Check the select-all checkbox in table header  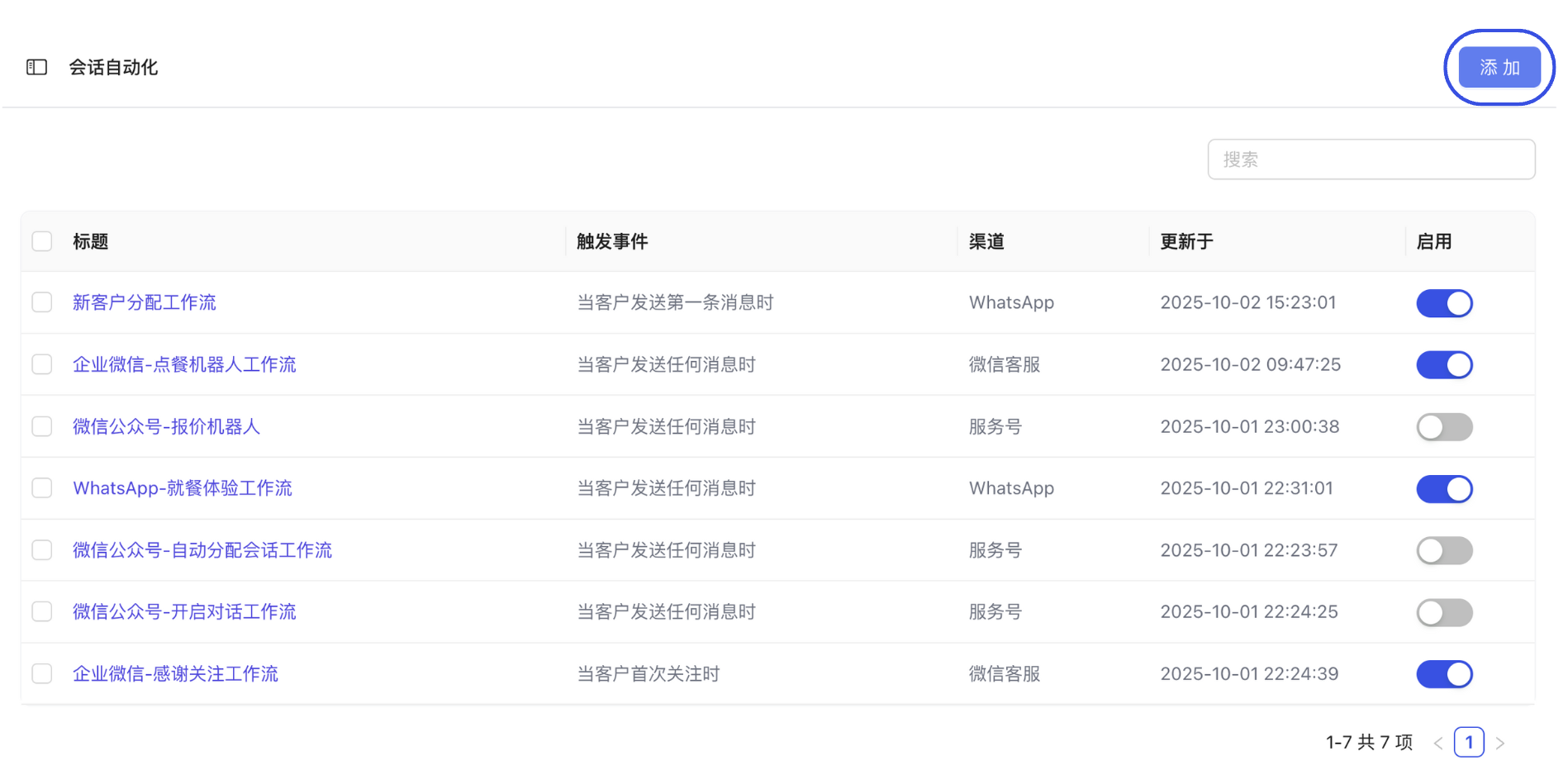[41, 240]
